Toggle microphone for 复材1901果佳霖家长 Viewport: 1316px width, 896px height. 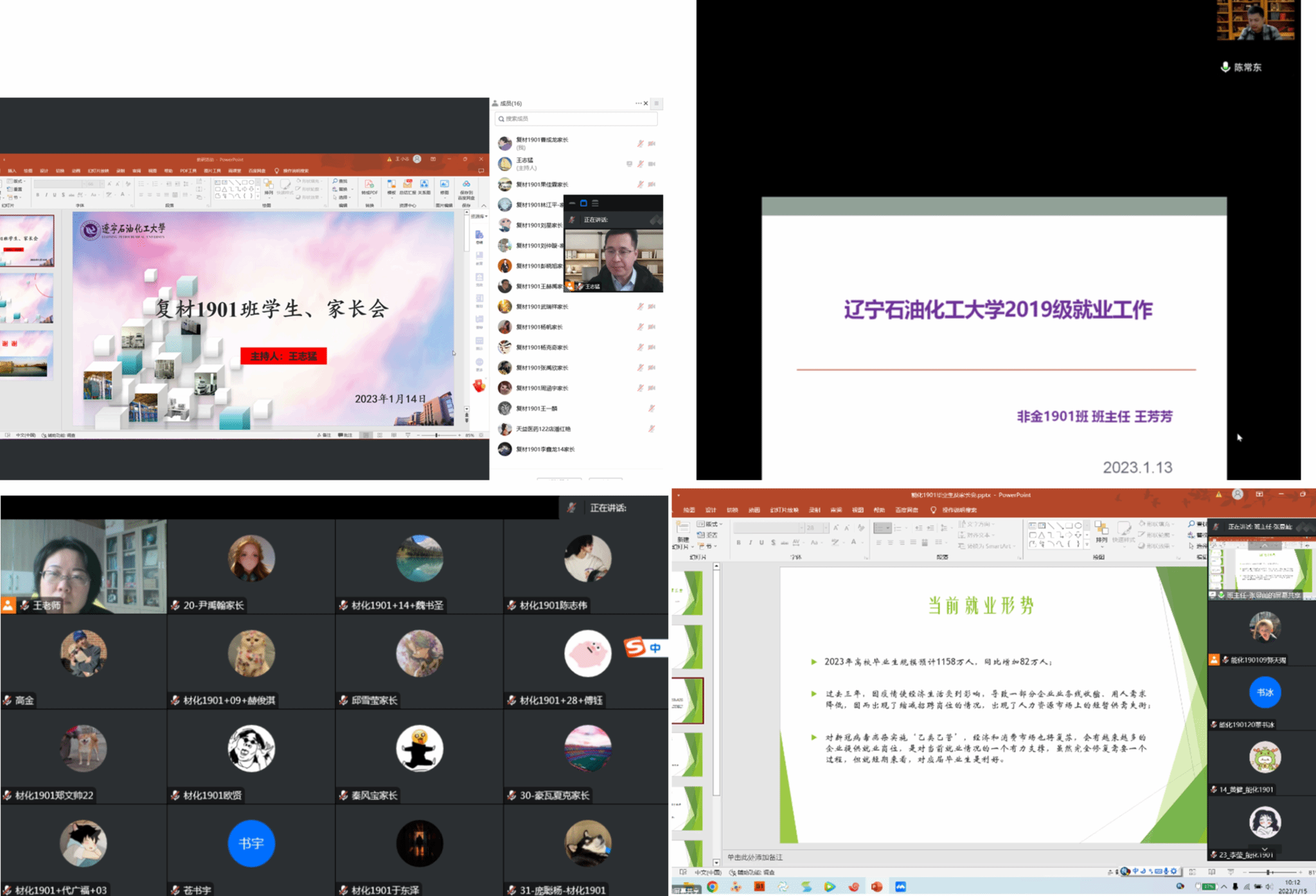[x=641, y=184]
